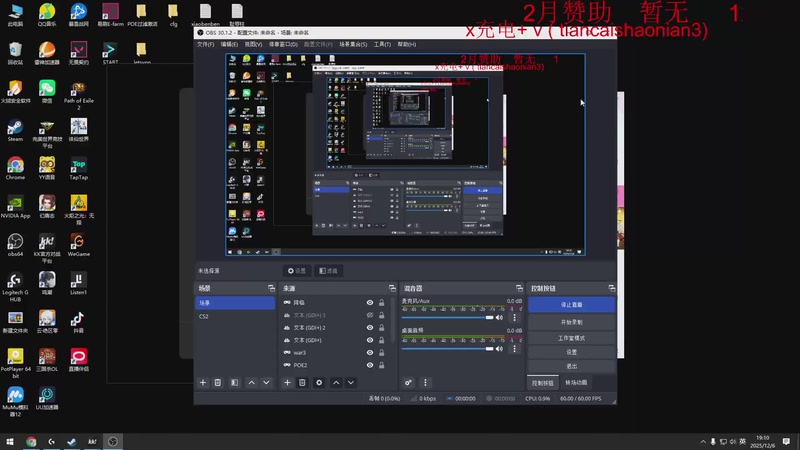Click the Windows Start button
This screenshot has width=800, height=450.
tap(10, 442)
